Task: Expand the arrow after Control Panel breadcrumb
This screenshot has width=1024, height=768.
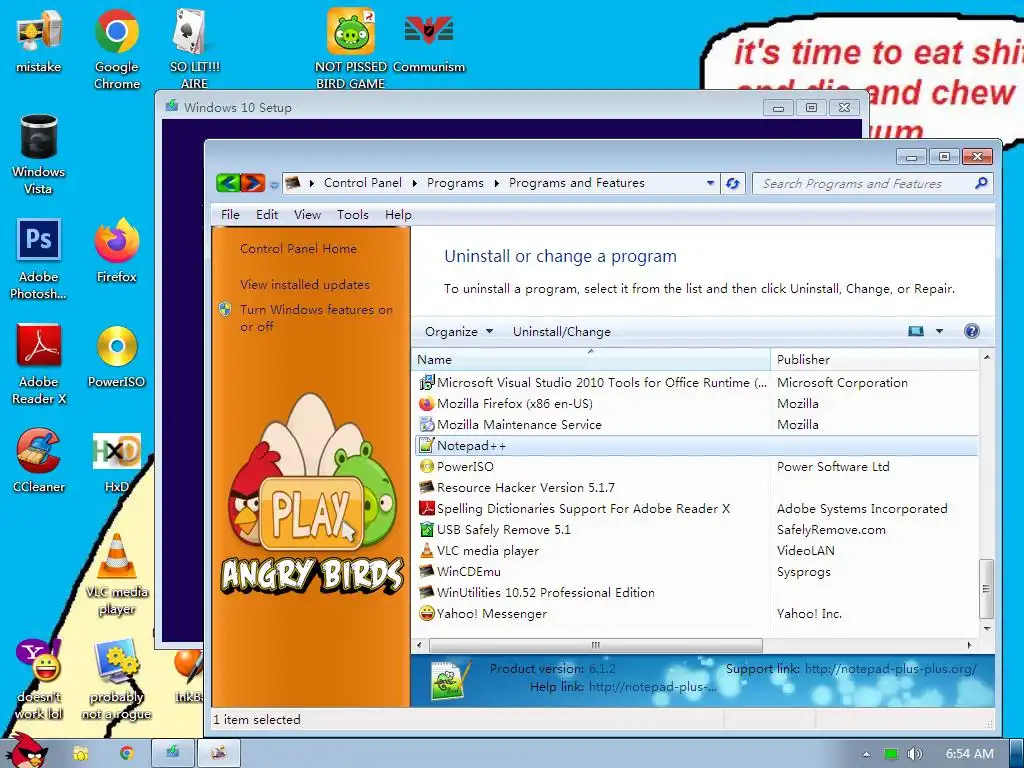Action: coord(414,184)
